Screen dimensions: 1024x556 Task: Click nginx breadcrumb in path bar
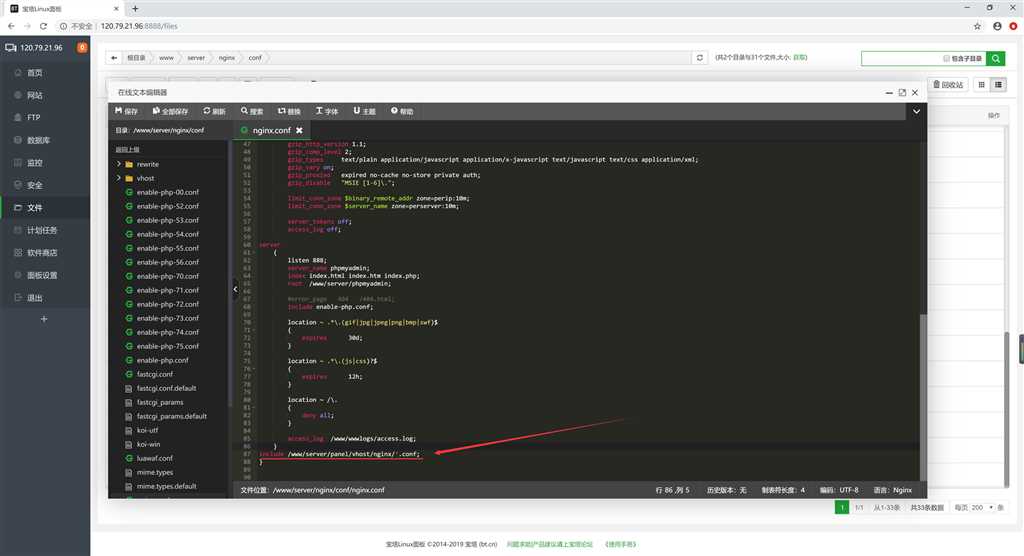click(227, 57)
